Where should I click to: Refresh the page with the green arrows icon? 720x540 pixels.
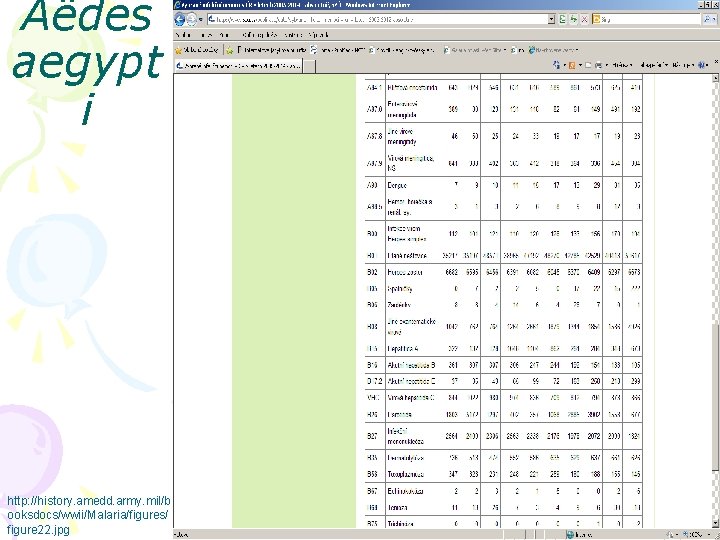pos(574,19)
